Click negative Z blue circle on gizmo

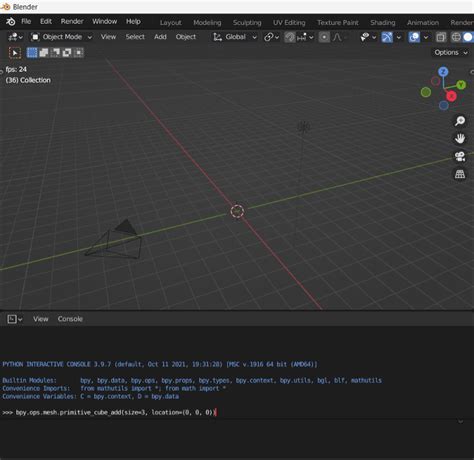pos(443,105)
